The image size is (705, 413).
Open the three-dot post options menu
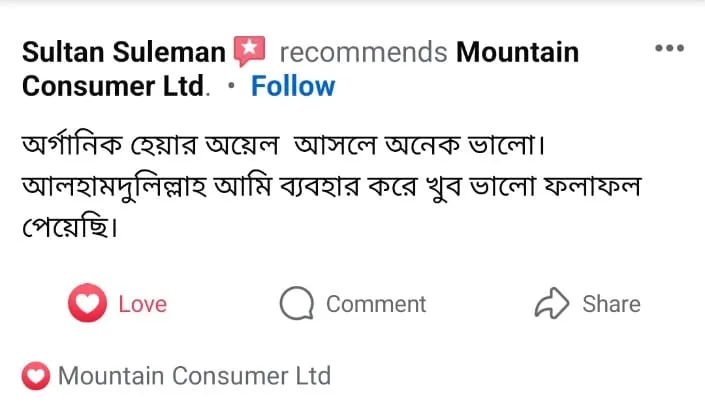pos(669,48)
